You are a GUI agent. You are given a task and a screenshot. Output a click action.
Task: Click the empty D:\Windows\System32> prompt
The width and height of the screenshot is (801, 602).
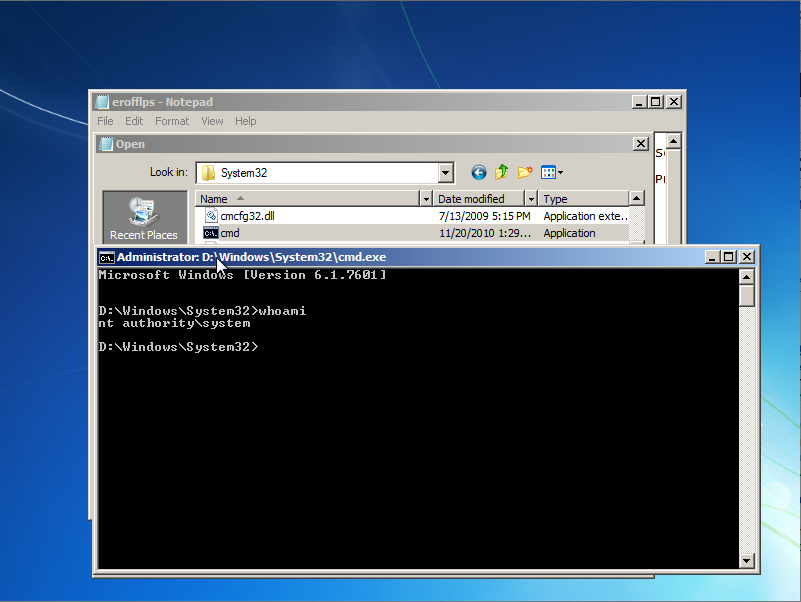tap(179, 347)
